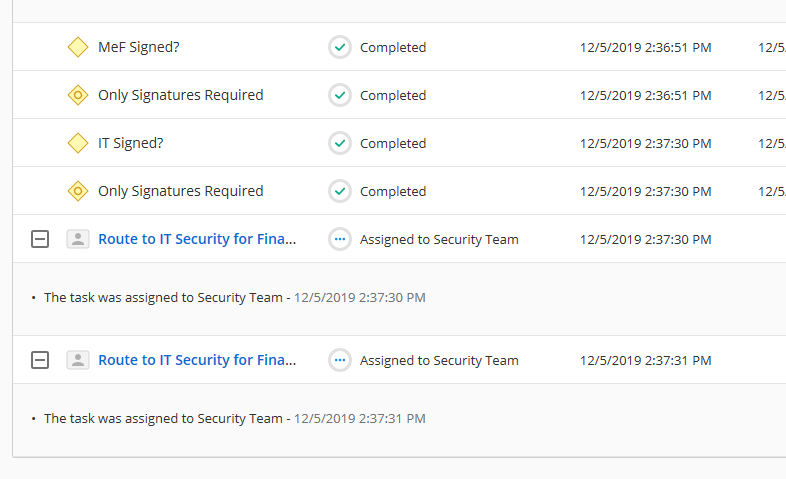The image size is (786, 479).
Task: Click the second Only Signatures Required gateway icon
Action: click(78, 191)
